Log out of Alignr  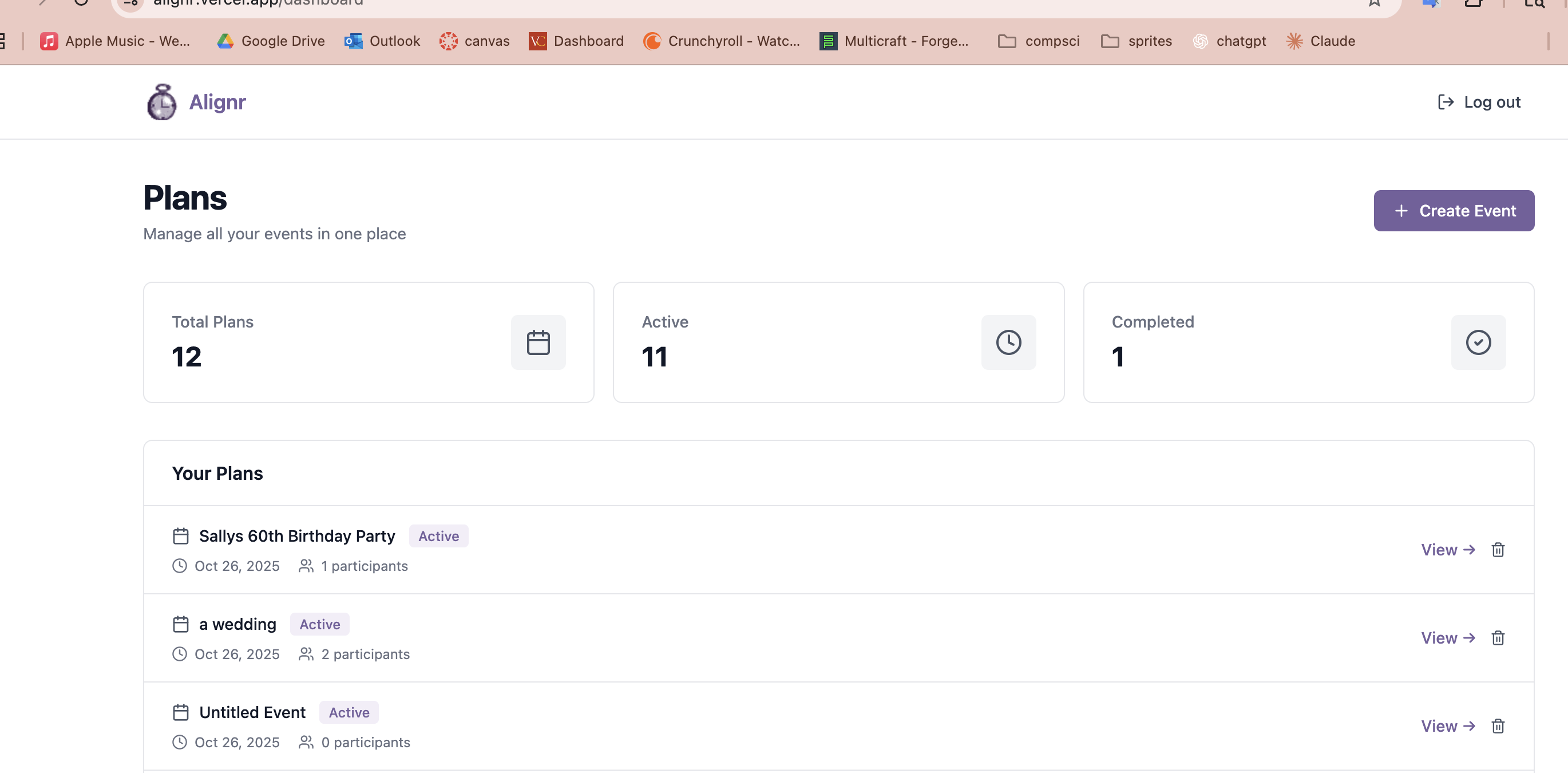(1479, 102)
